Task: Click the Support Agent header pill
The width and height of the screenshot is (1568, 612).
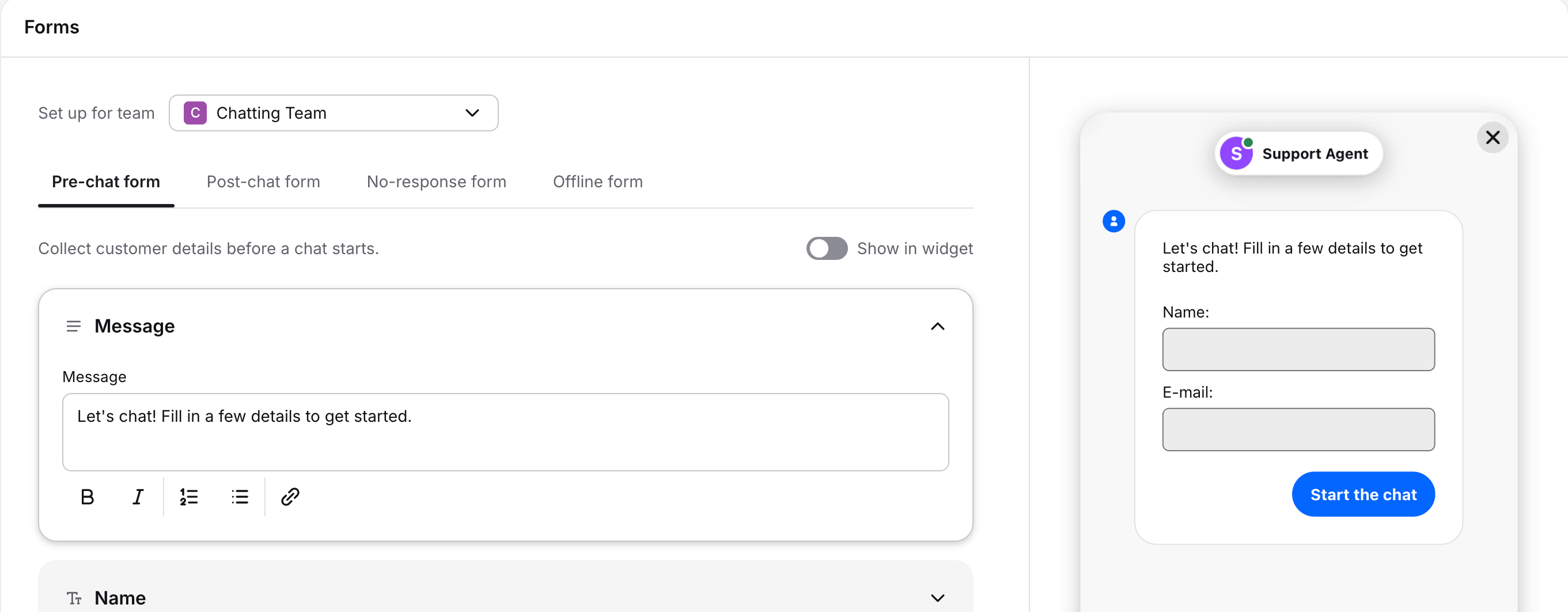Action: point(1298,153)
